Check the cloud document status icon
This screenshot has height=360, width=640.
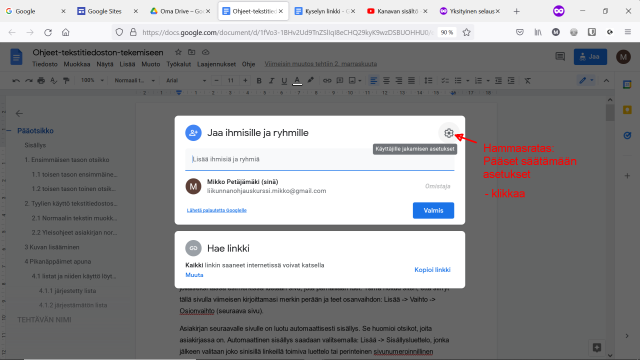pyautogui.click(x=205, y=52)
